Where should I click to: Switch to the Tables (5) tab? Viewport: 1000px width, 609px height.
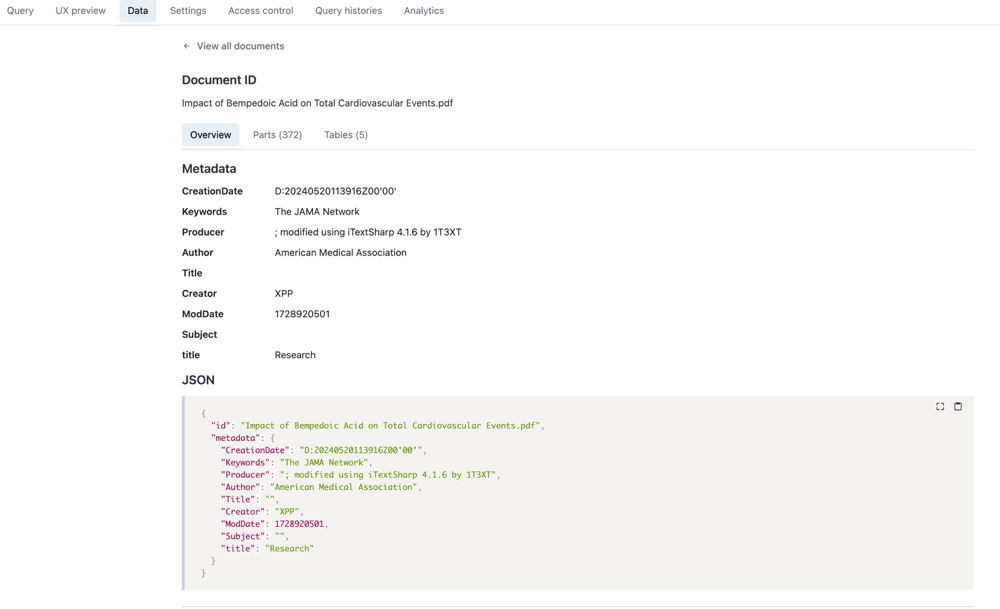[345, 134]
